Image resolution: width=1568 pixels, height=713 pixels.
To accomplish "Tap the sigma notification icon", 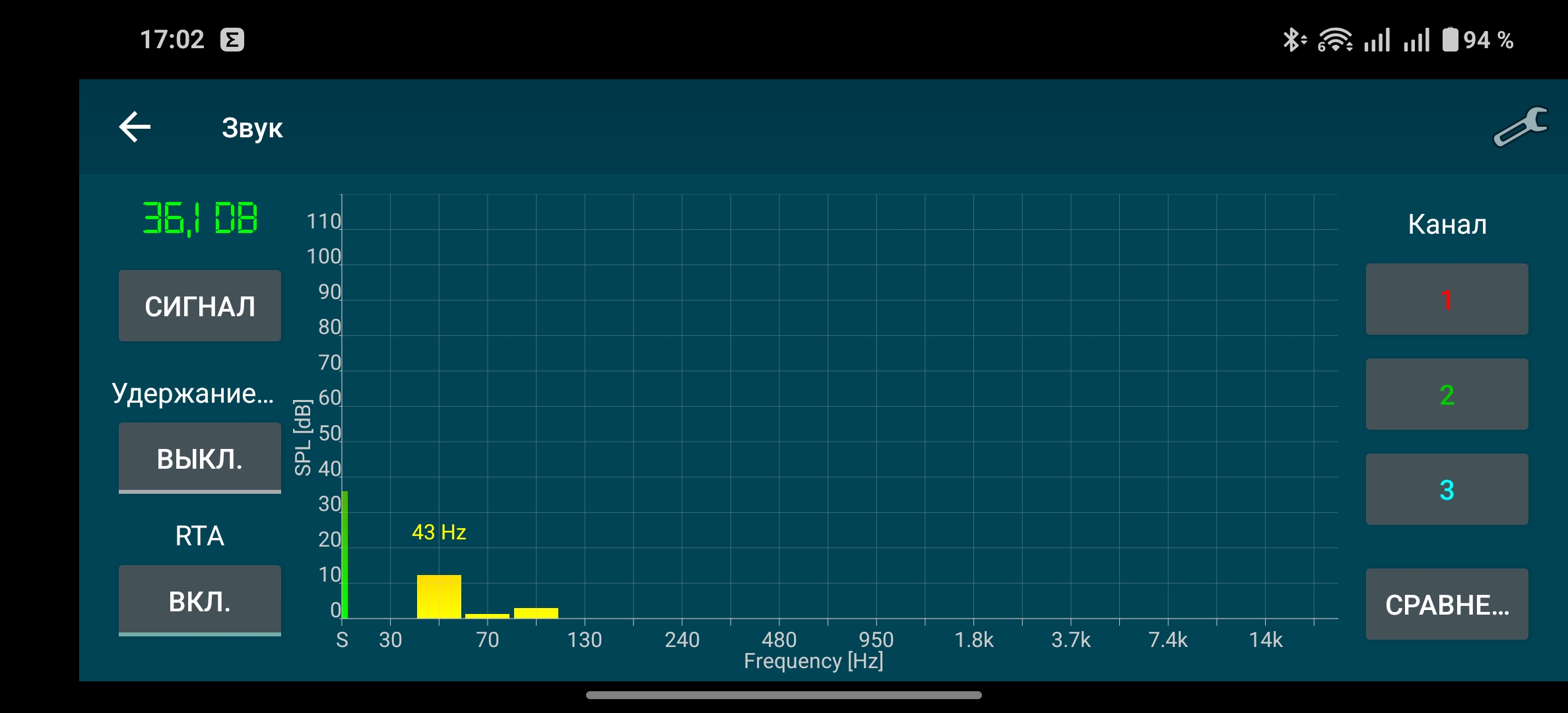I will pos(232,40).
